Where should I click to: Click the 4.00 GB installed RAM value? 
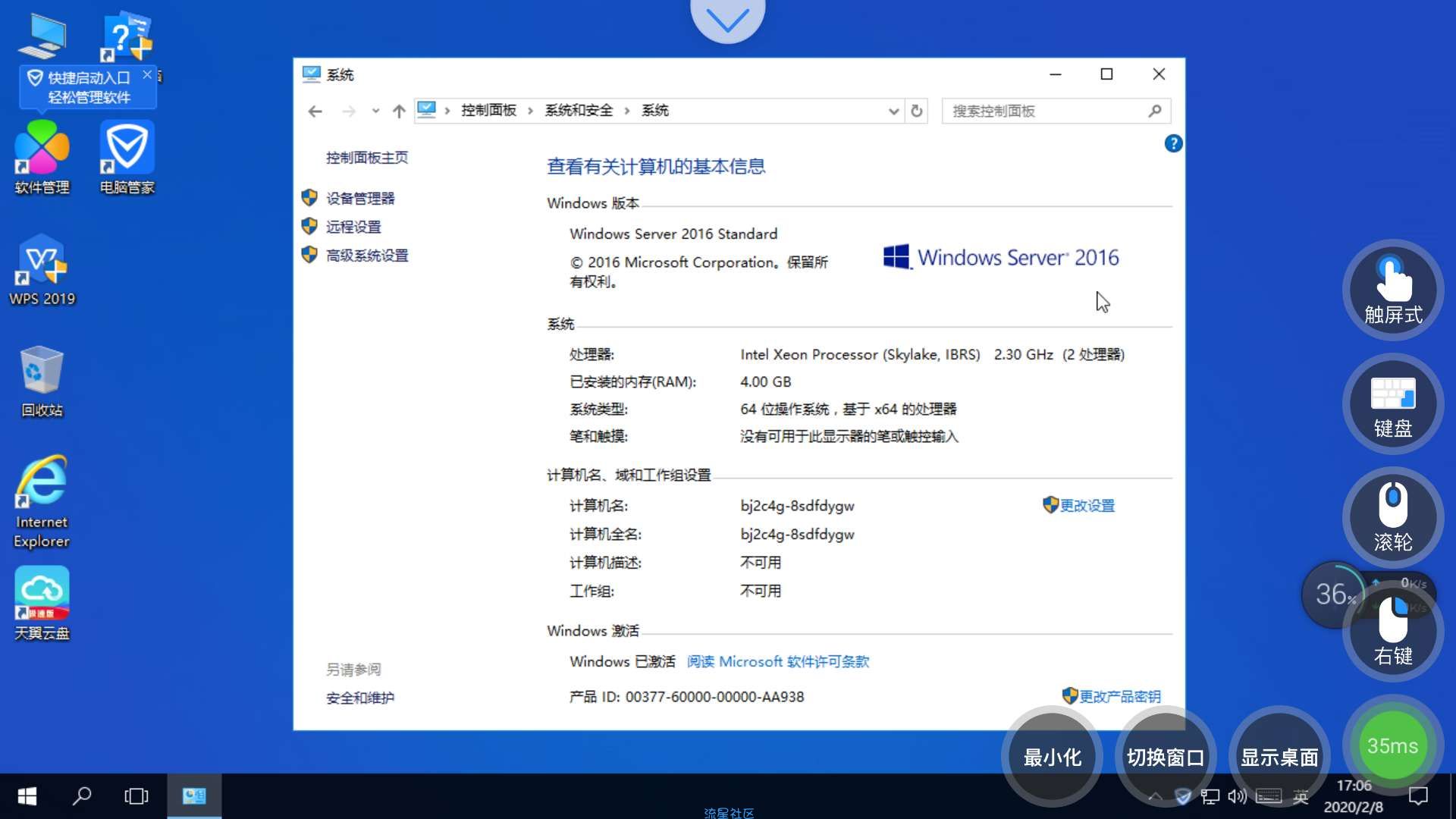[766, 382]
